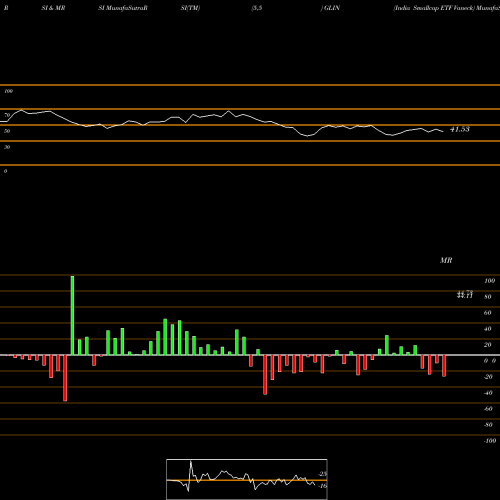The height and width of the screenshot is (500, 500).
Task: Click the GLIN ticker in the header
Action: [332, 8]
